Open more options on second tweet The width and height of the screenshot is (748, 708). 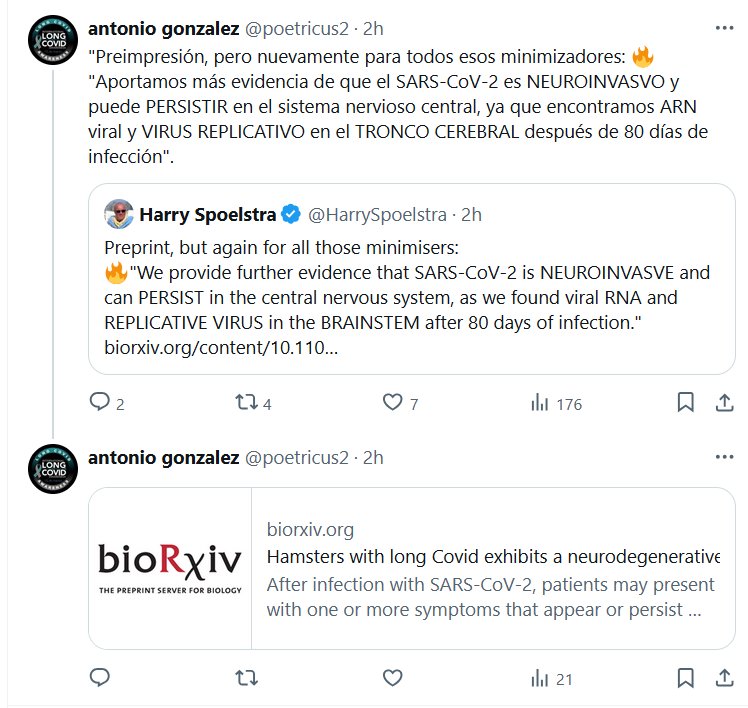point(724,457)
